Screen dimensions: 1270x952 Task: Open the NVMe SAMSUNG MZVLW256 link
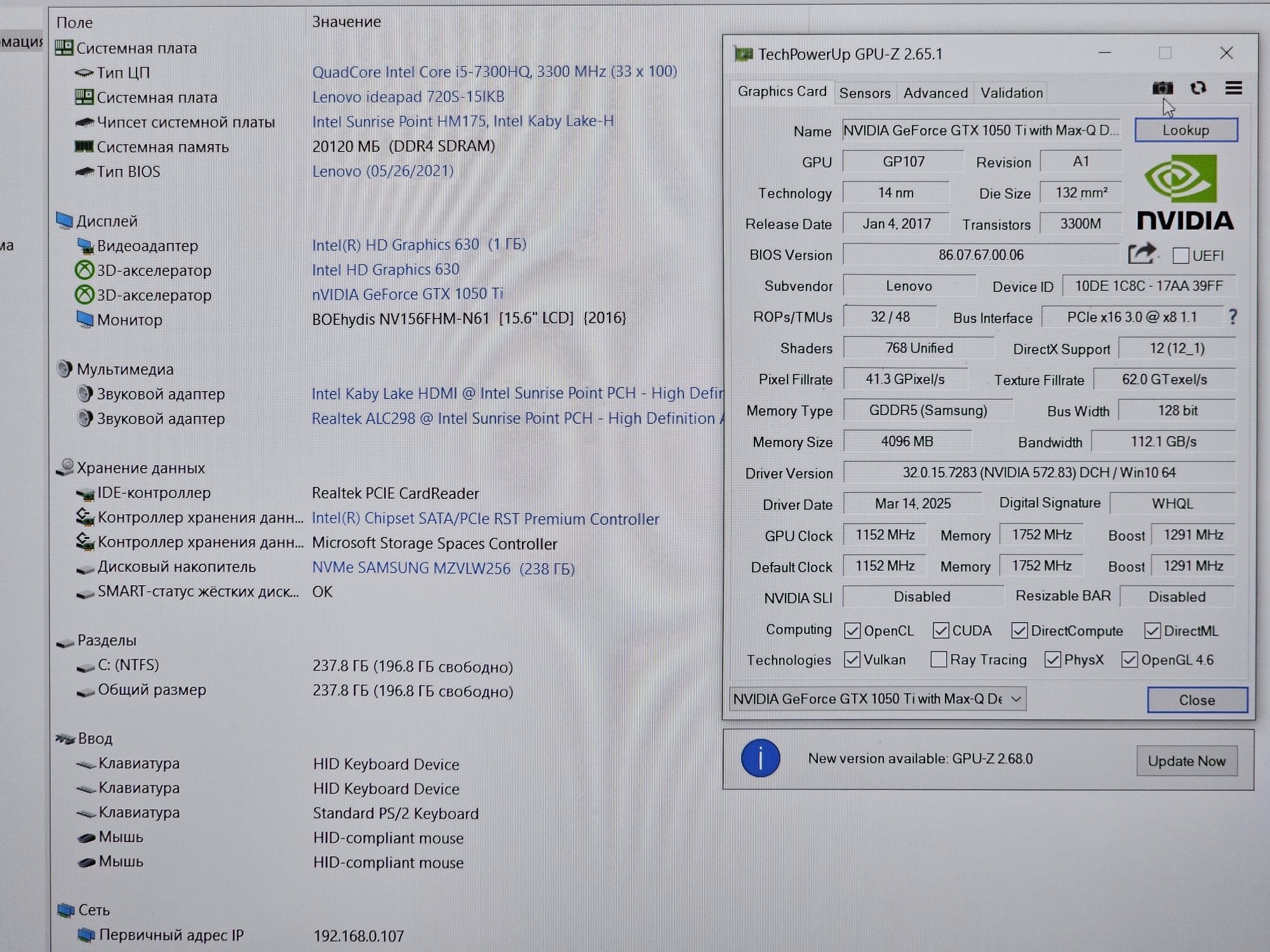(x=443, y=568)
